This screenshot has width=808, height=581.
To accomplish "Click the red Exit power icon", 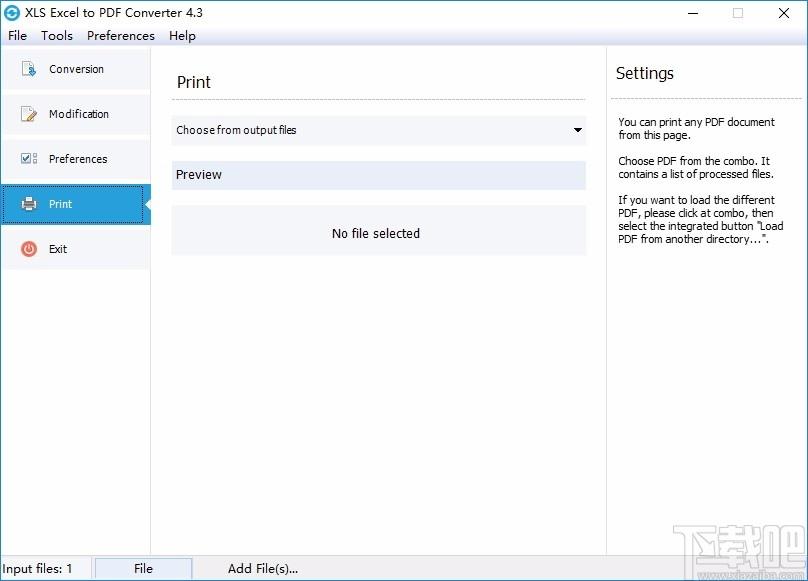I will coord(29,249).
